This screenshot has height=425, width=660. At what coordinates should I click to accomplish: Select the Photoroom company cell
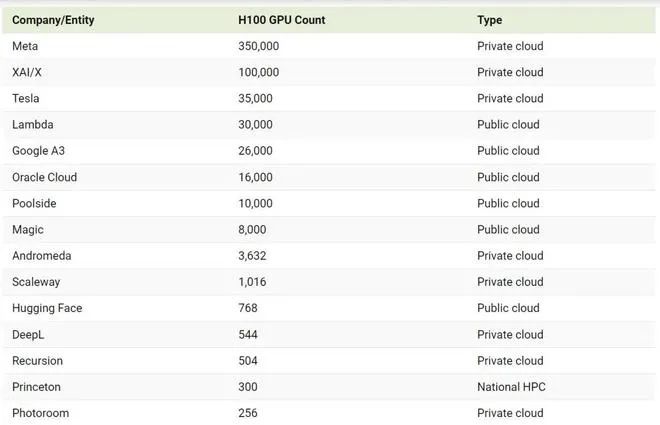tap(40, 413)
